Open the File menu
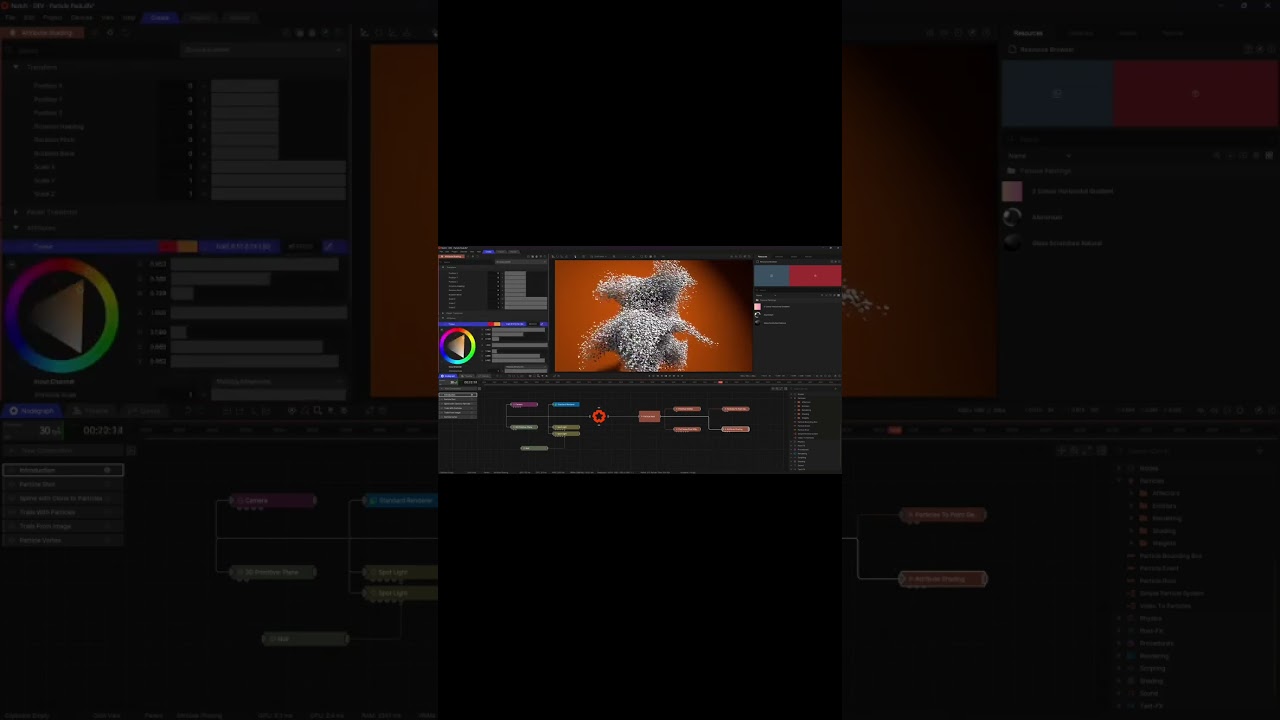1280x720 pixels. pos(10,18)
